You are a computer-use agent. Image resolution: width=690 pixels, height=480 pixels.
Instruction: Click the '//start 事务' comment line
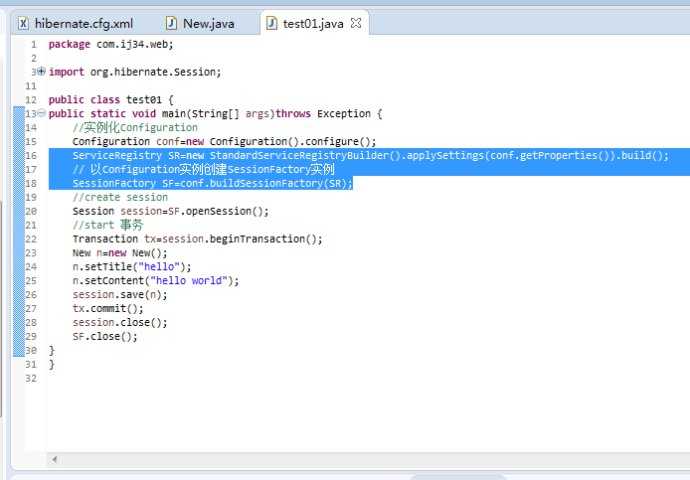(x=108, y=225)
